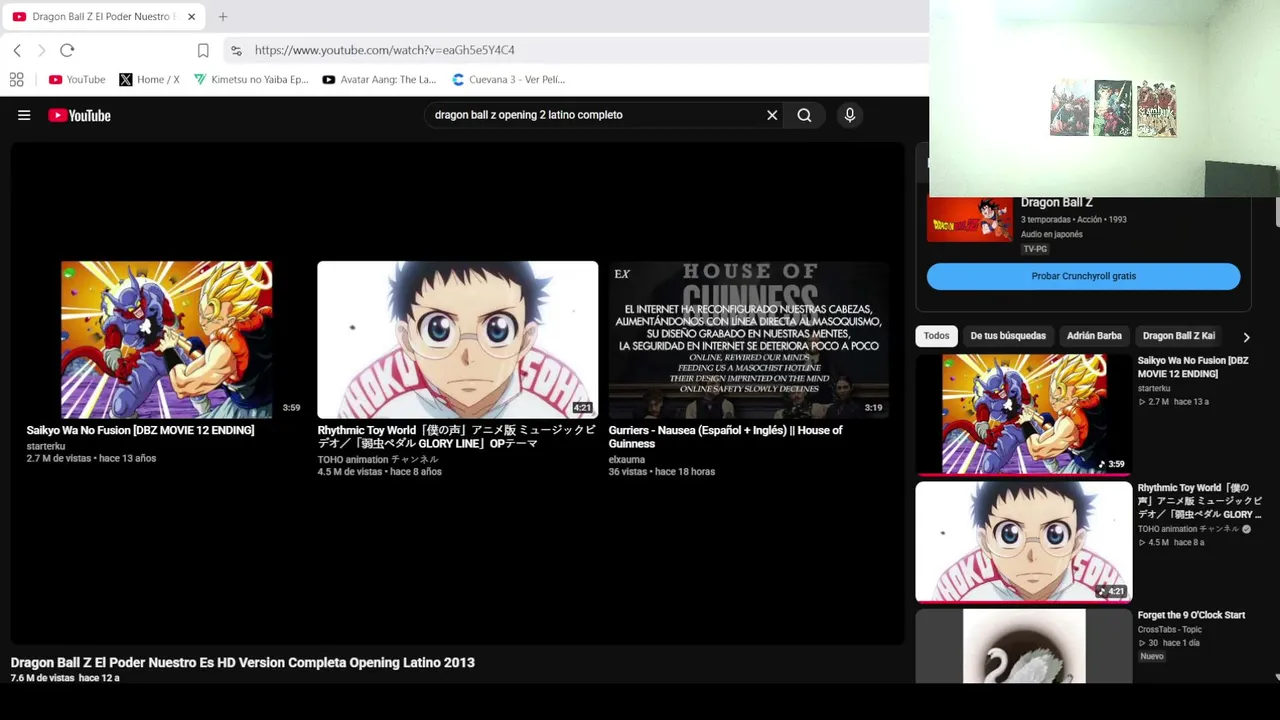Click the 'Audio en japonés' text
The width and height of the screenshot is (1280, 720).
[1052, 234]
